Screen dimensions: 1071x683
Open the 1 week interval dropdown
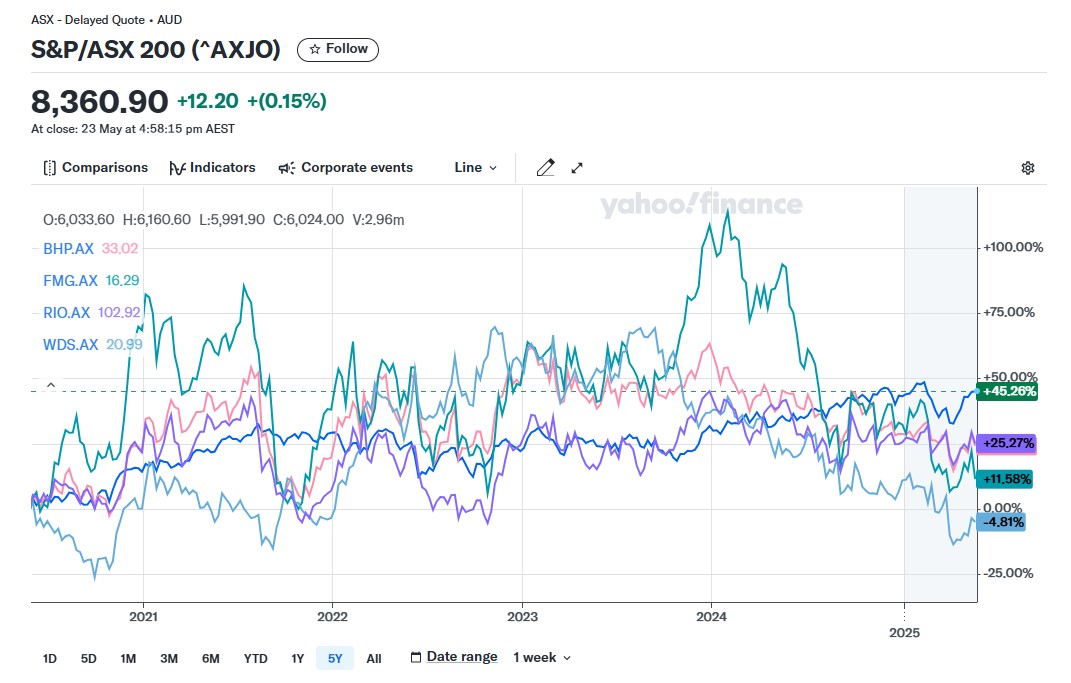542,657
